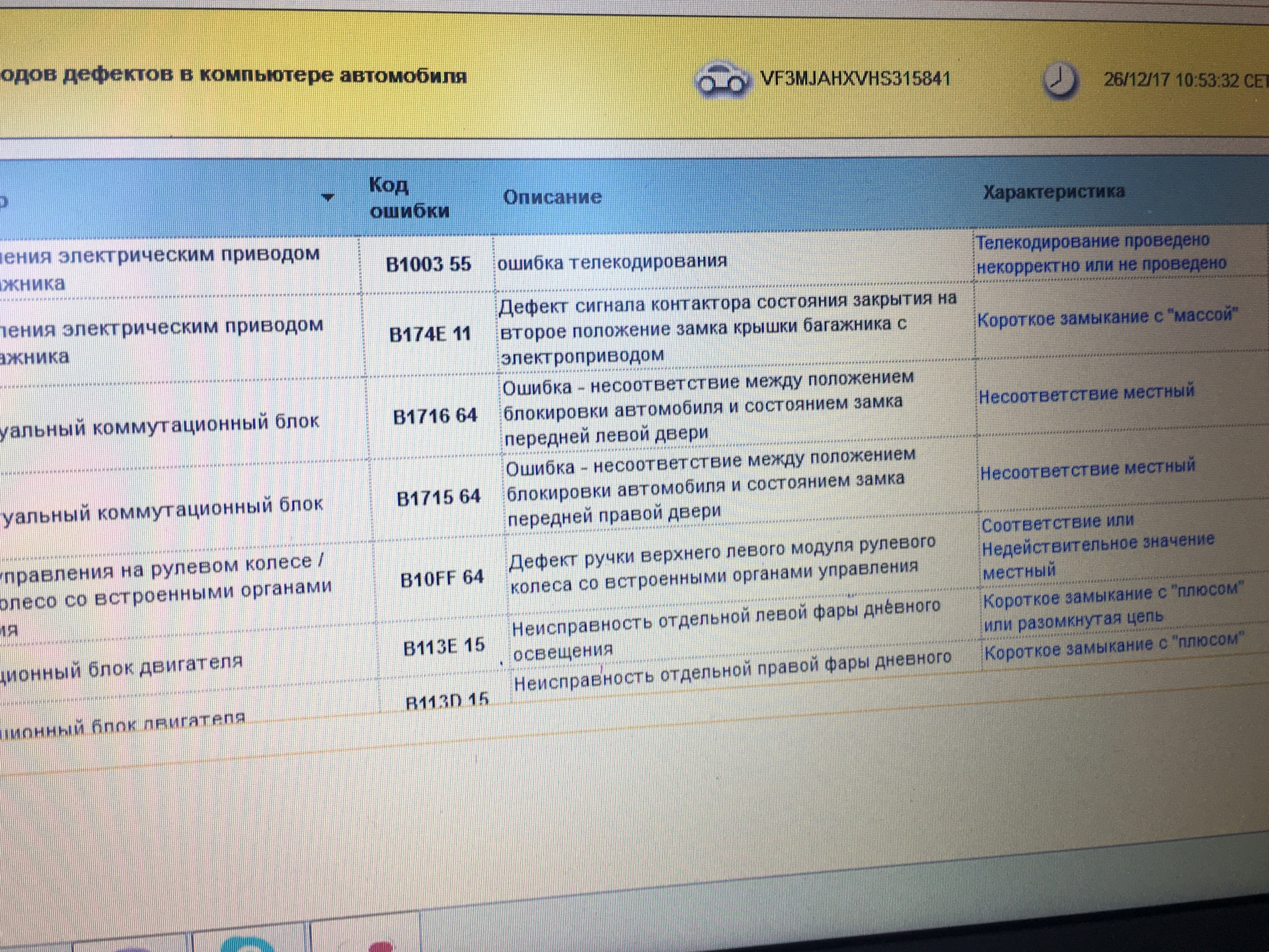The image size is (1269, 952).
Task: Select error code B174E 11
Action: (x=430, y=334)
